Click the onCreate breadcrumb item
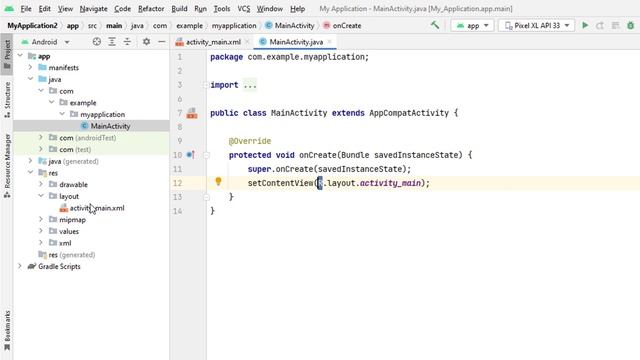Viewport: 640px width, 360px height. (342, 25)
